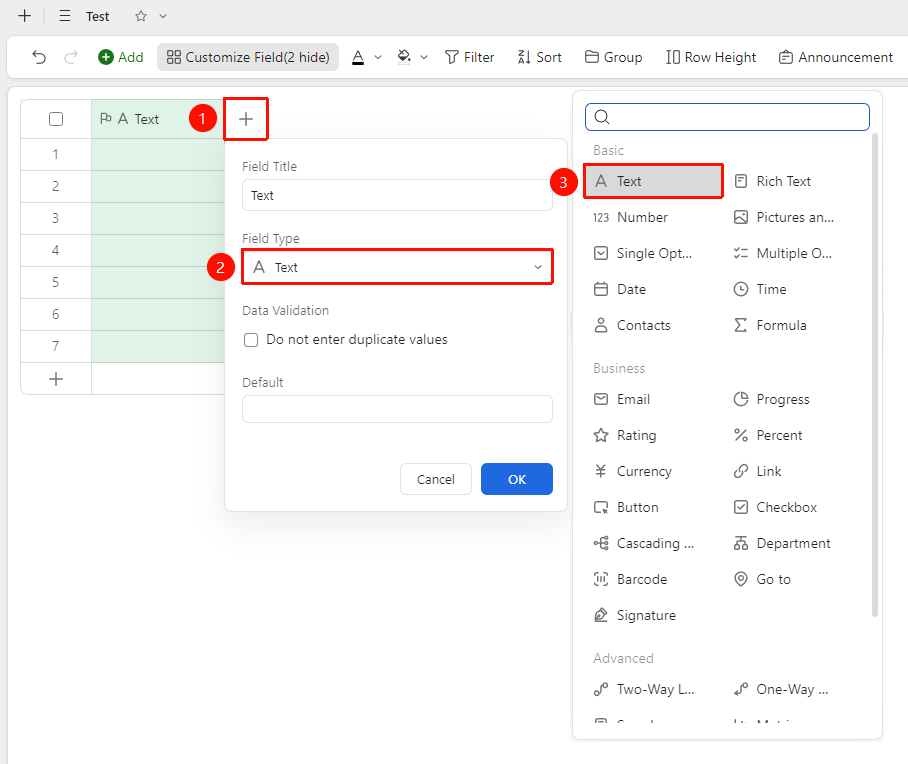Click the Cancel button
The height and width of the screenshot is (764, 908).
[435, 479]
